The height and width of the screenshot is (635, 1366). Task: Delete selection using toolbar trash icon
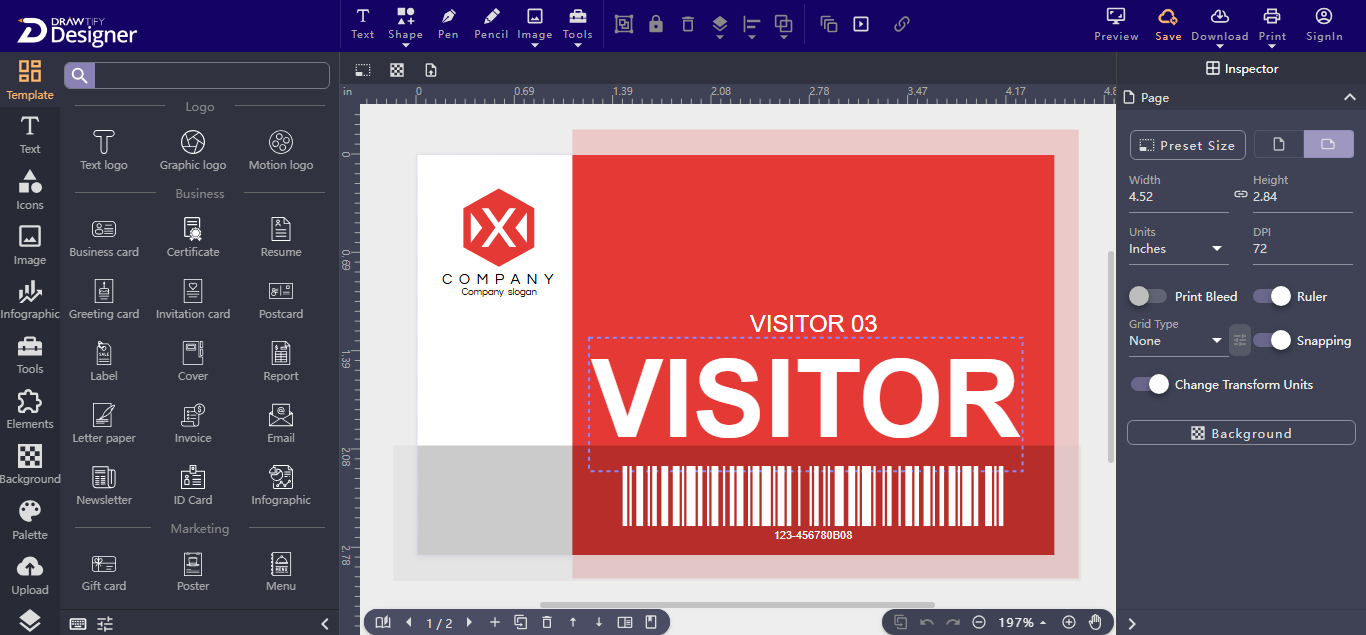coord(687,23)
